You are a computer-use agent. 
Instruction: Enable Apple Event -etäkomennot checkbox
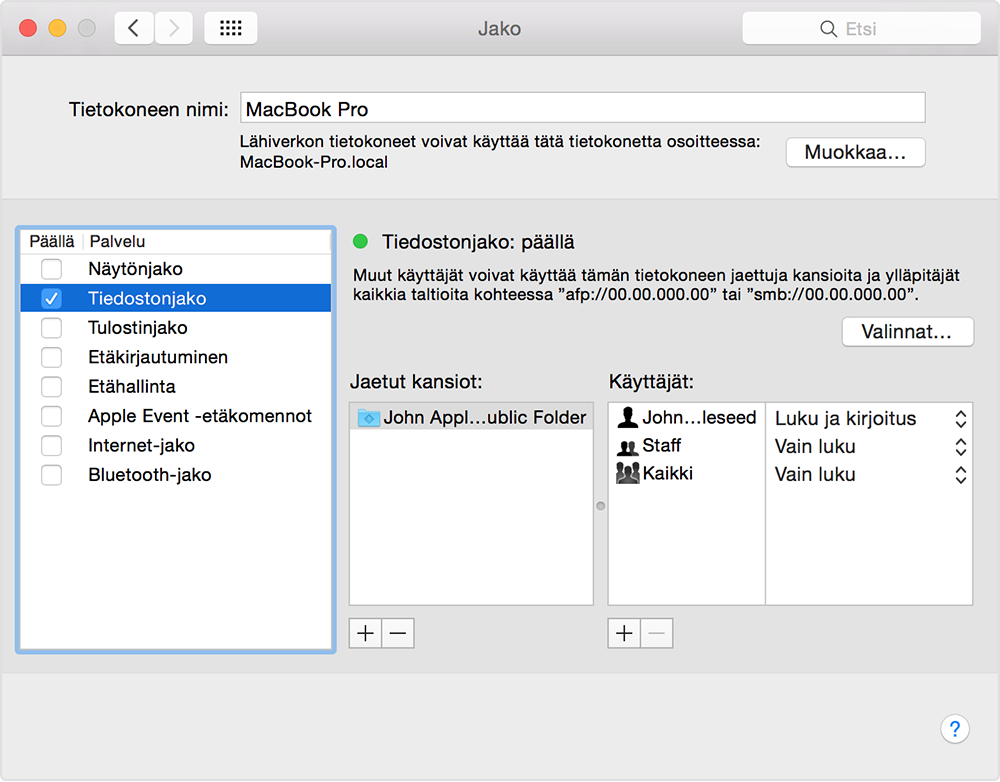pos(52,416)
